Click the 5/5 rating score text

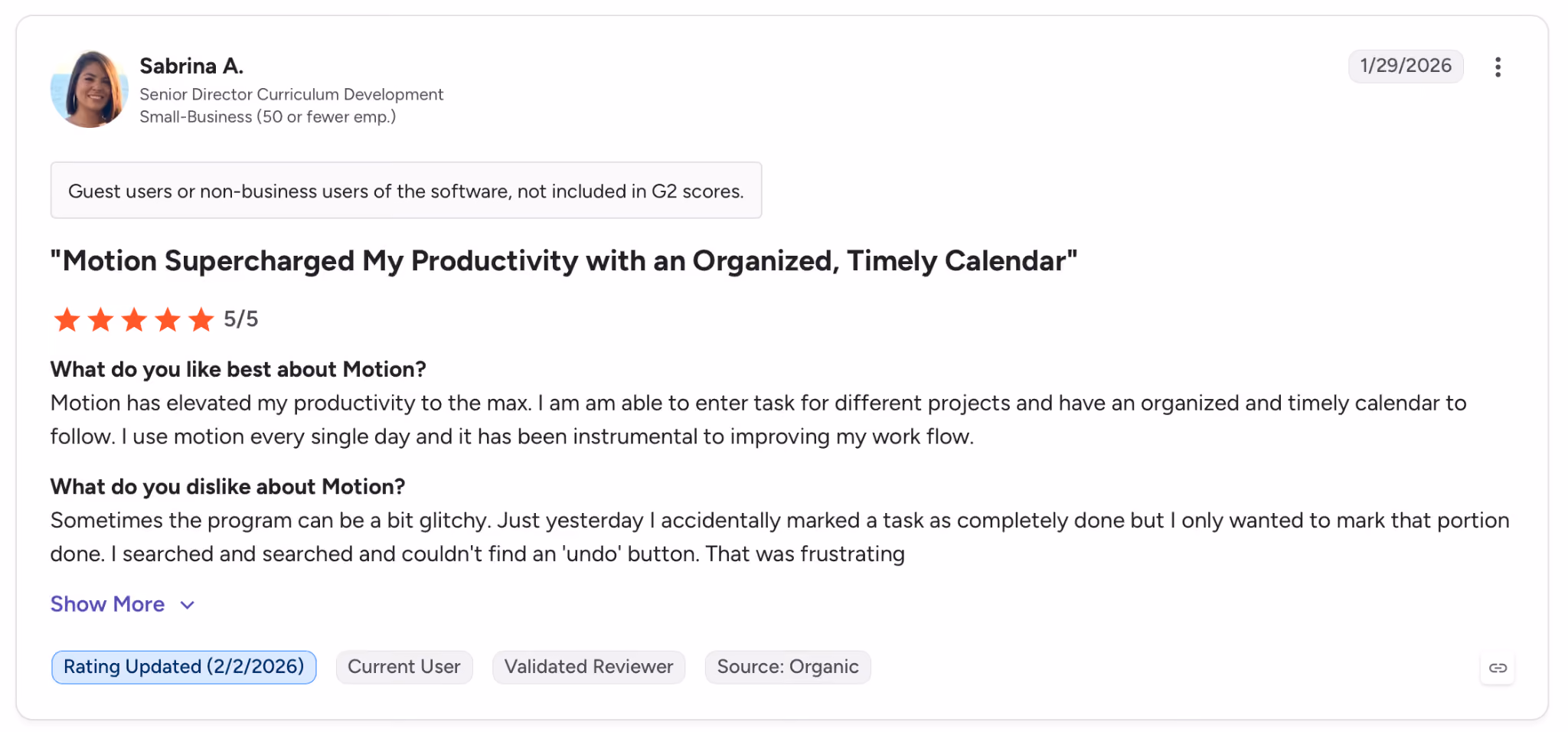240,319
